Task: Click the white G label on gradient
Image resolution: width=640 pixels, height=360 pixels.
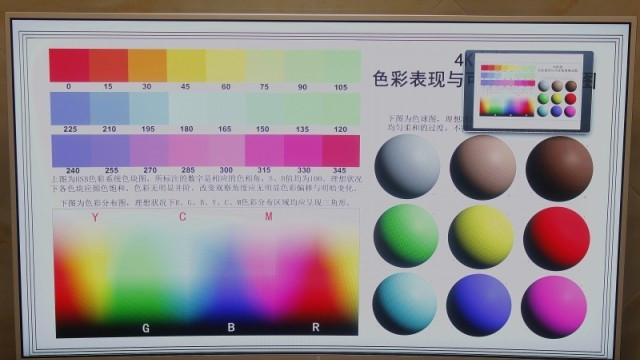Action: click(x=146, y=328)
